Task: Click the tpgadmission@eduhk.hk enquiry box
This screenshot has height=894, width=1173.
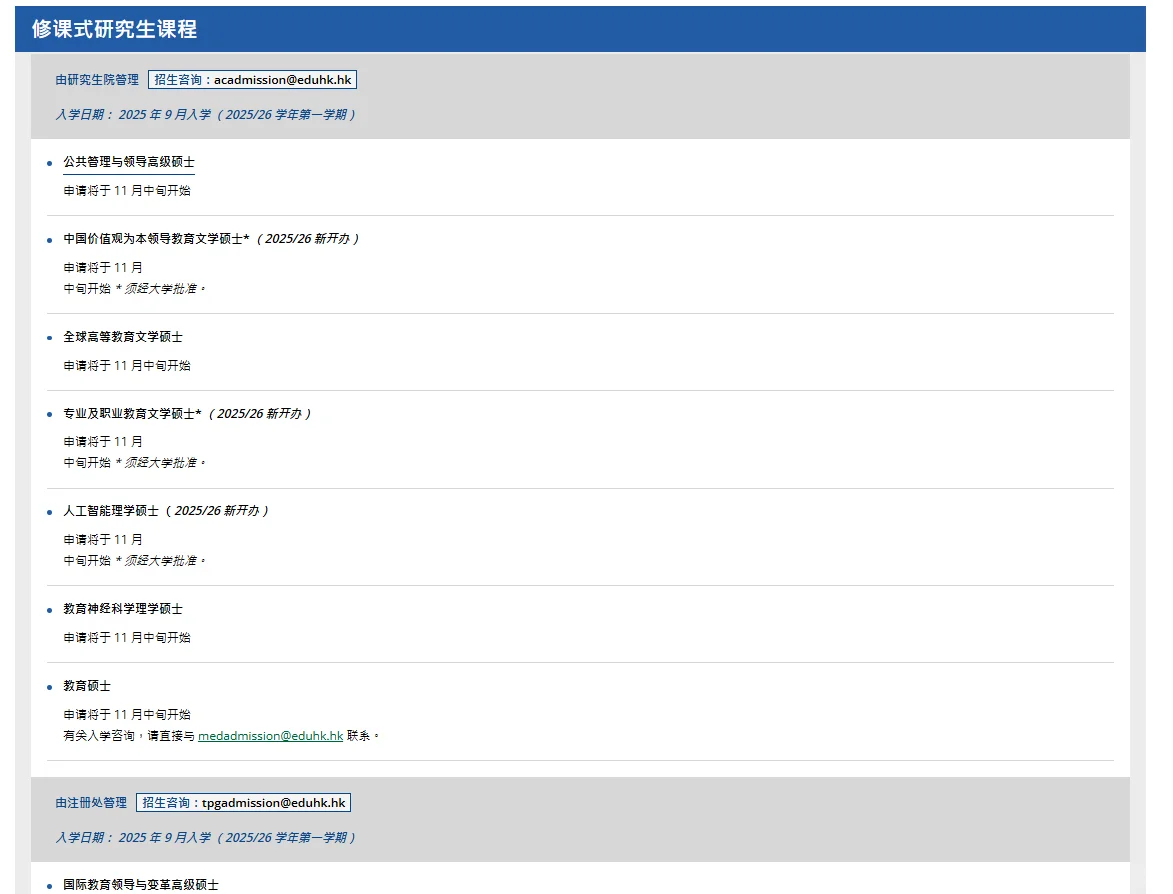Action: (x=243, y=803)
